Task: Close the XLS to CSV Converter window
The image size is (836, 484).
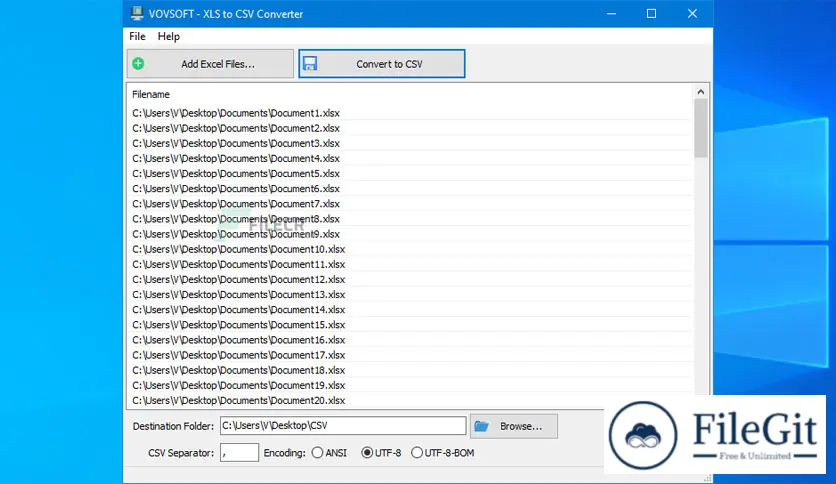Action: 692,13
